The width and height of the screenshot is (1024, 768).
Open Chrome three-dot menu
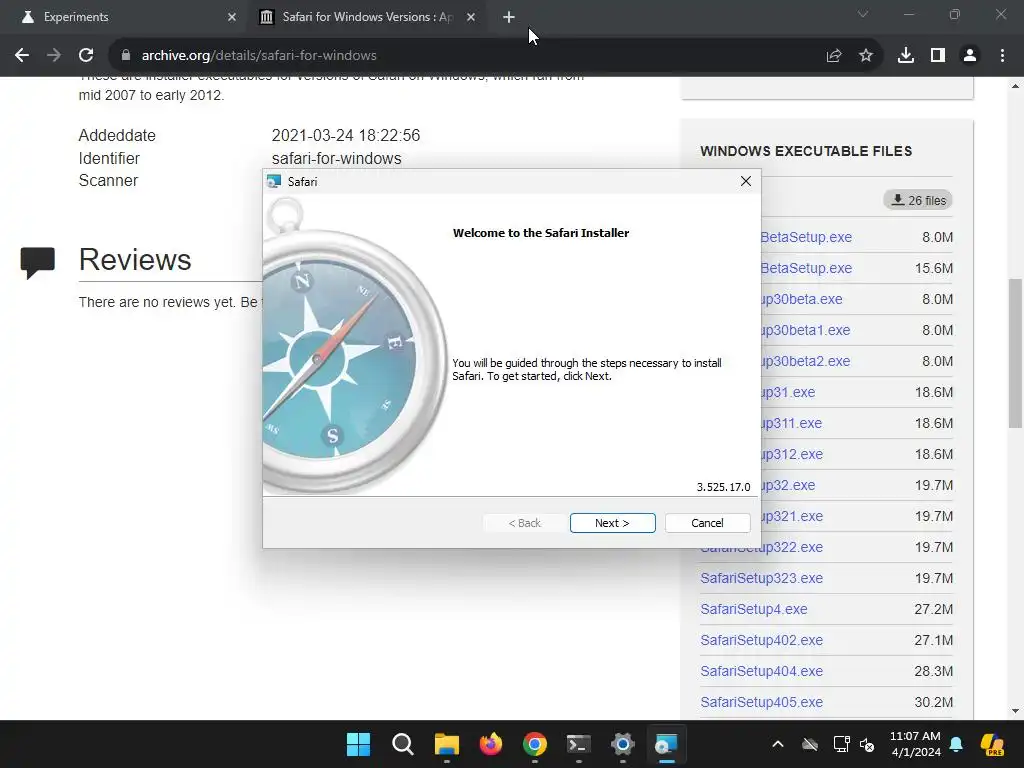(1002, 56)
